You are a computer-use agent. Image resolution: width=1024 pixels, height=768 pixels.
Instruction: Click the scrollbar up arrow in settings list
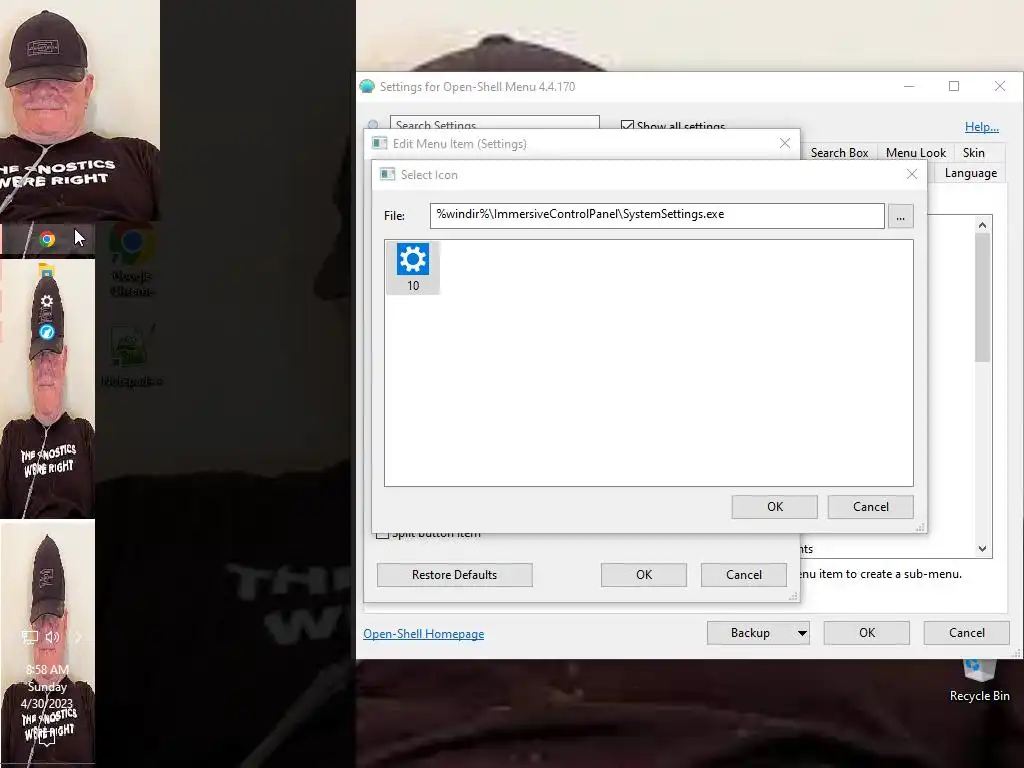tap(982, 225)
